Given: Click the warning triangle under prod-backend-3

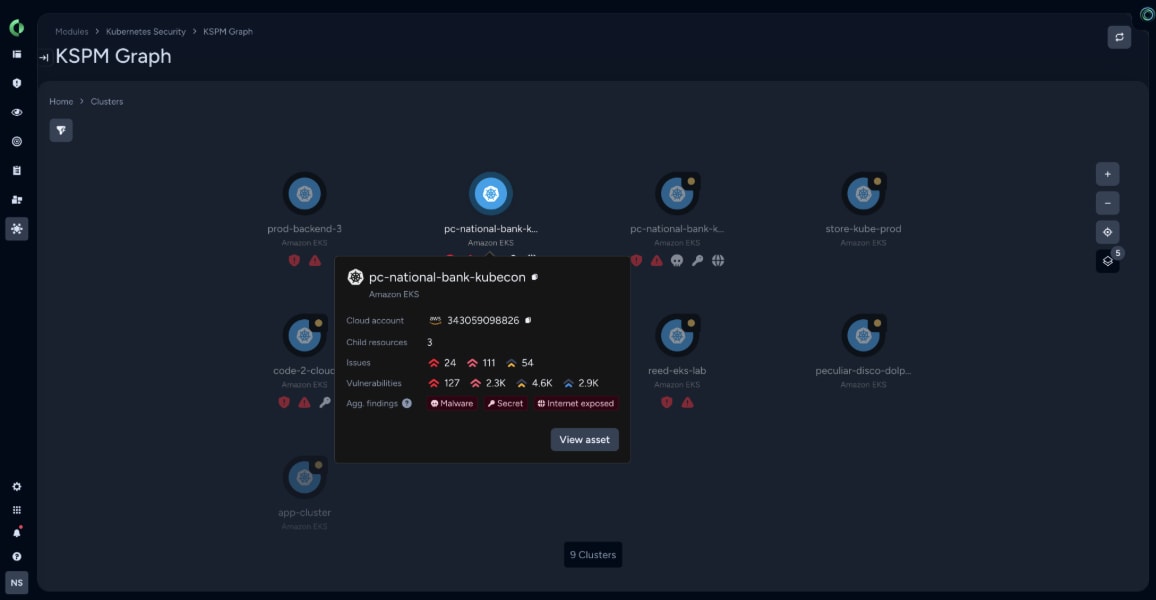Looking at the screenshot, I should pos(315,260).
